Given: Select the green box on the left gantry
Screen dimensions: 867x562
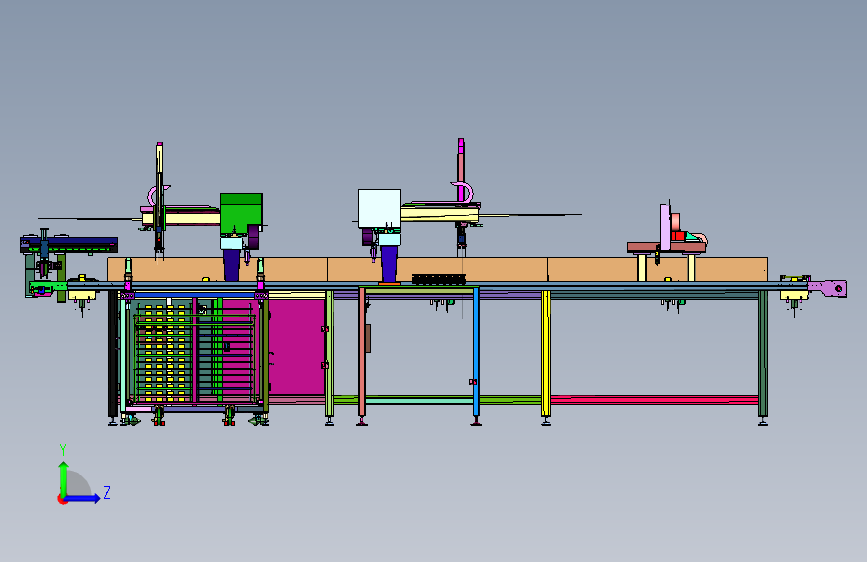Looking at the screenshot, I should pos(241,214).
